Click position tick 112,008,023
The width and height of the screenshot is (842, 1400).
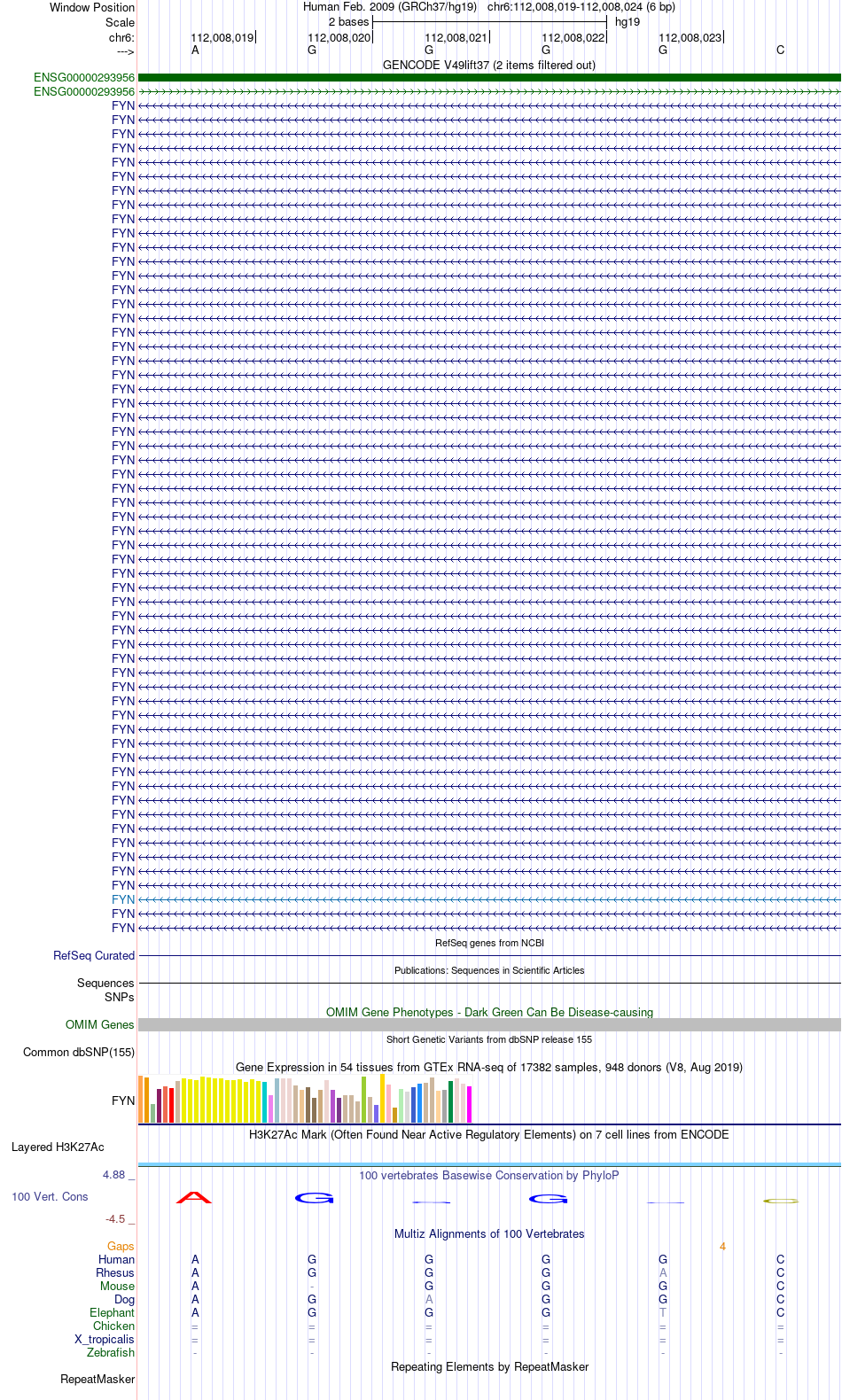point(690,38)
